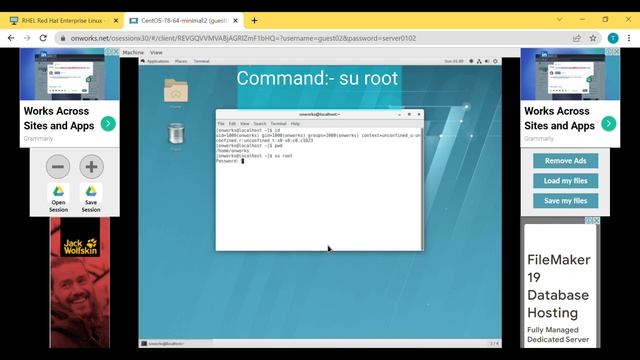
Task: Click the Load my files button
Action: (x=565, y=181)
